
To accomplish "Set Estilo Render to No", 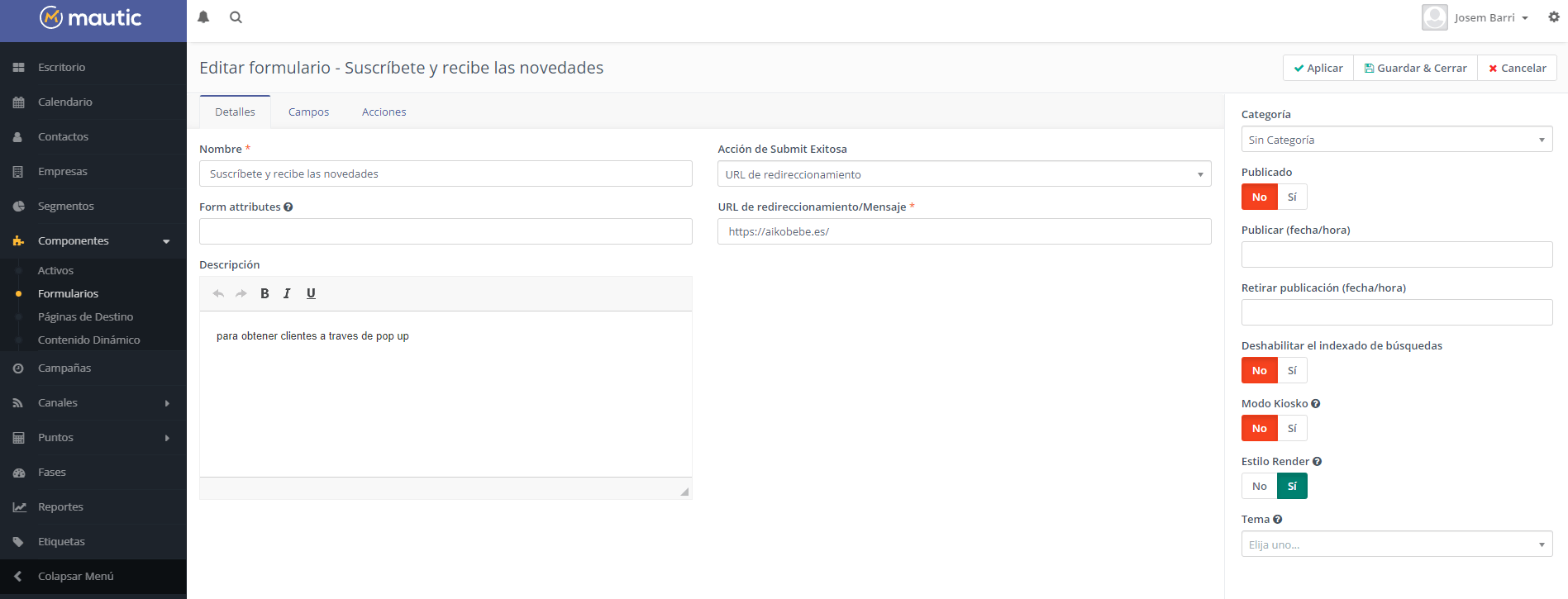I will click(x=1260, y=486).
